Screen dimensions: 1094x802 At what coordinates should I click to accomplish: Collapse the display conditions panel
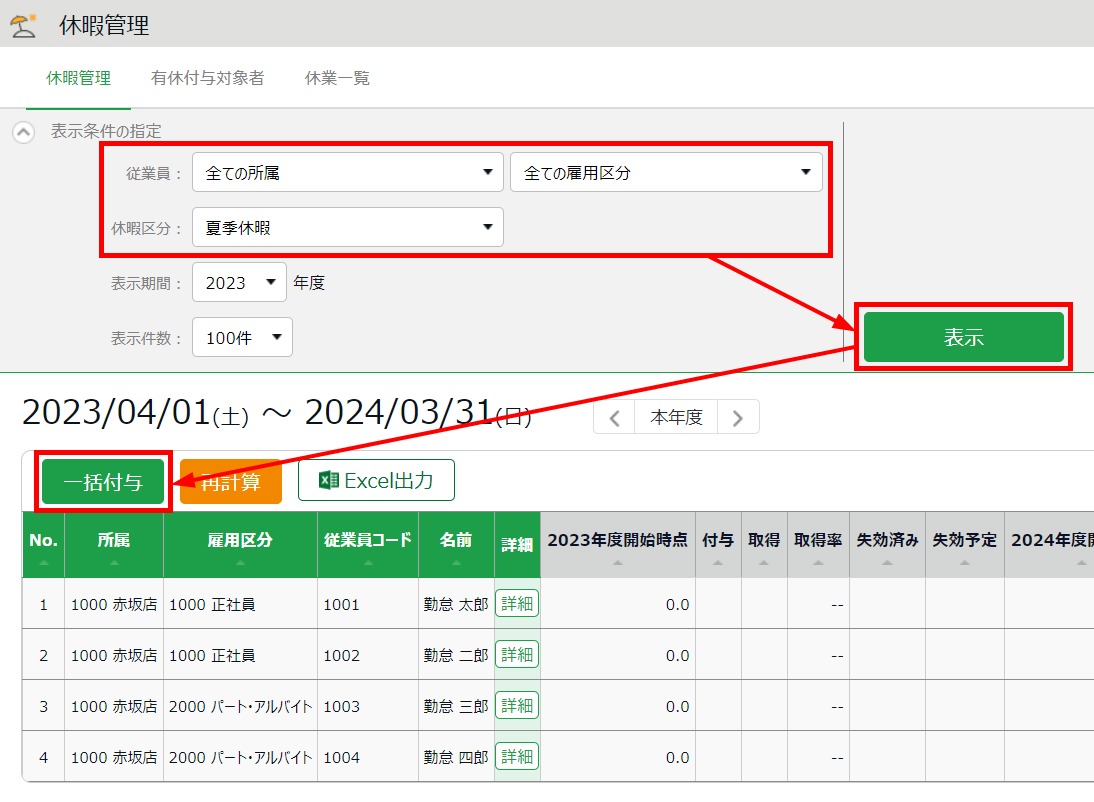[24, 131]
